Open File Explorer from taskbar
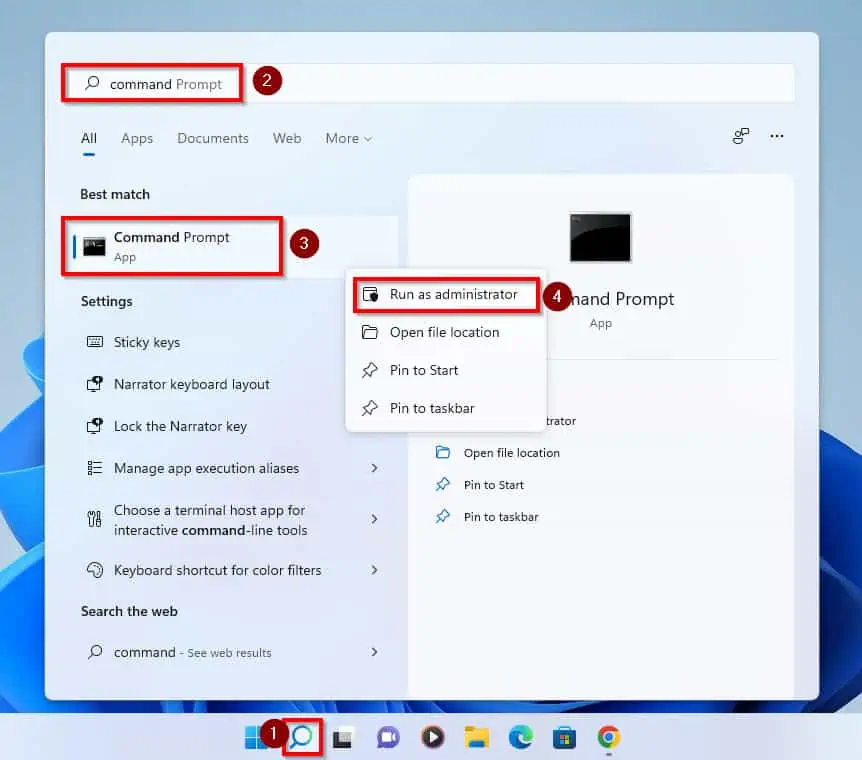Viewport: 862px width, 760px height. (x=477, y=737)
